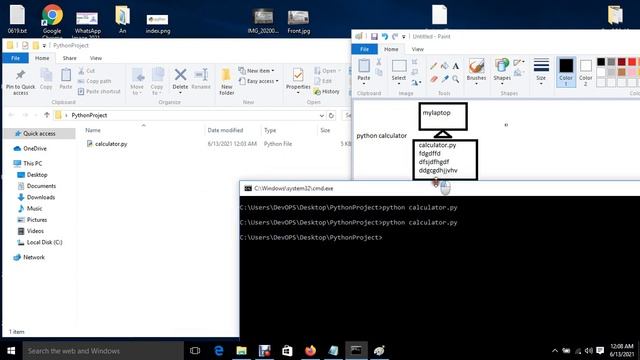Select calculator.py in the file list
This screenshot has height=360, width=640.
point(111,144)
